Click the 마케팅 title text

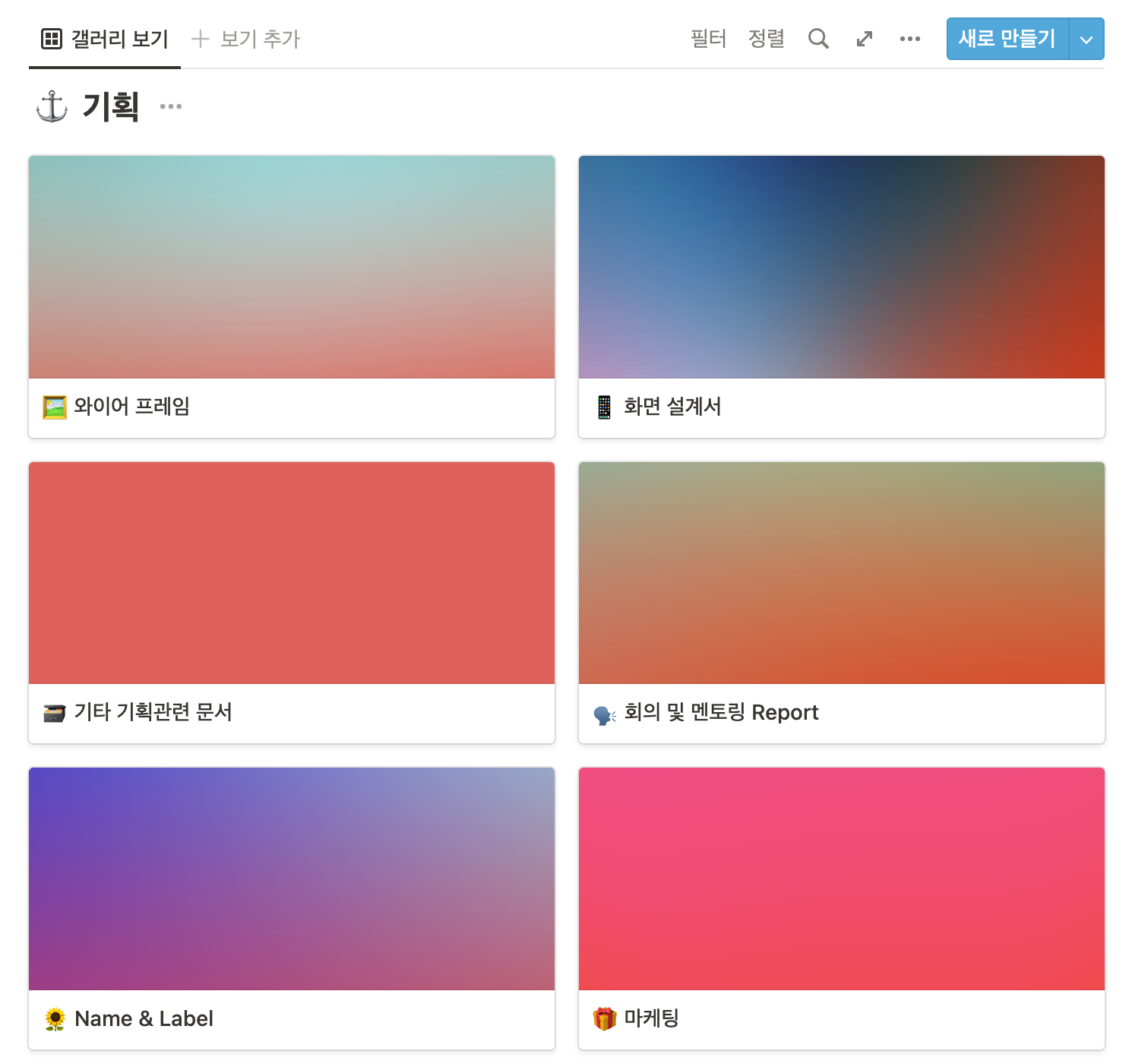651,1018
